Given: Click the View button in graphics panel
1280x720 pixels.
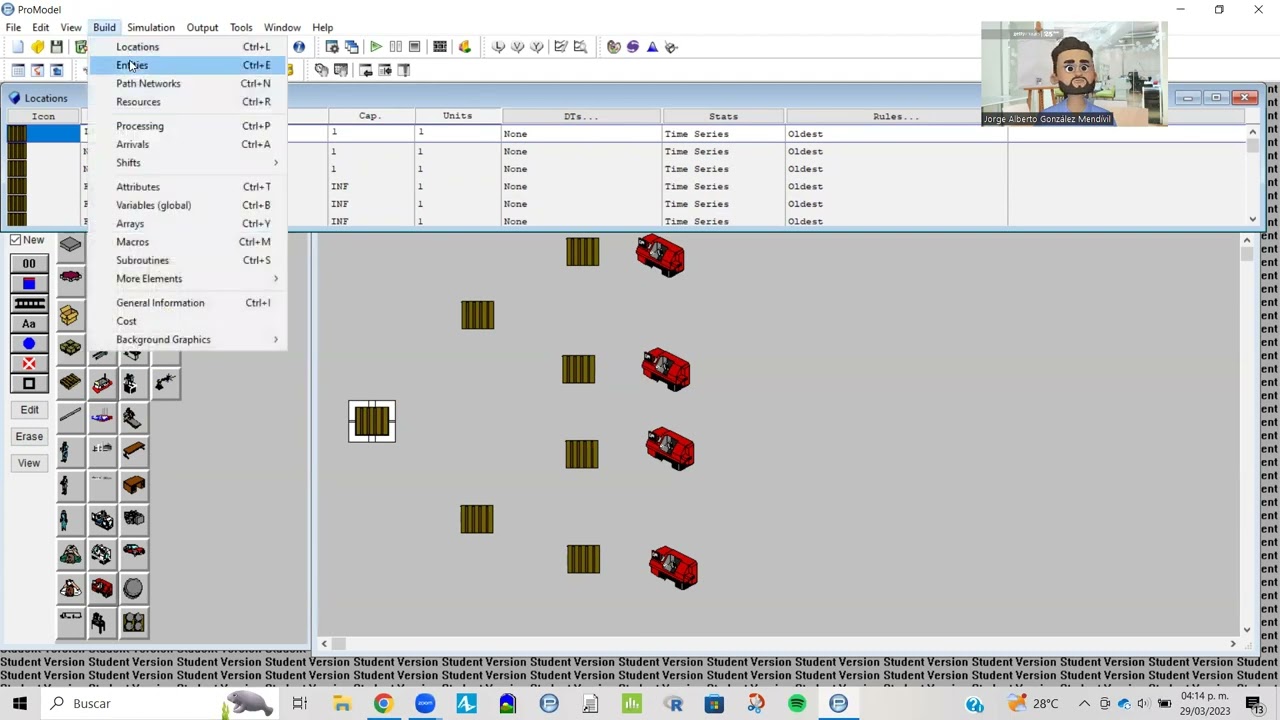Looking at the screenshot, I should click(29, 463).
